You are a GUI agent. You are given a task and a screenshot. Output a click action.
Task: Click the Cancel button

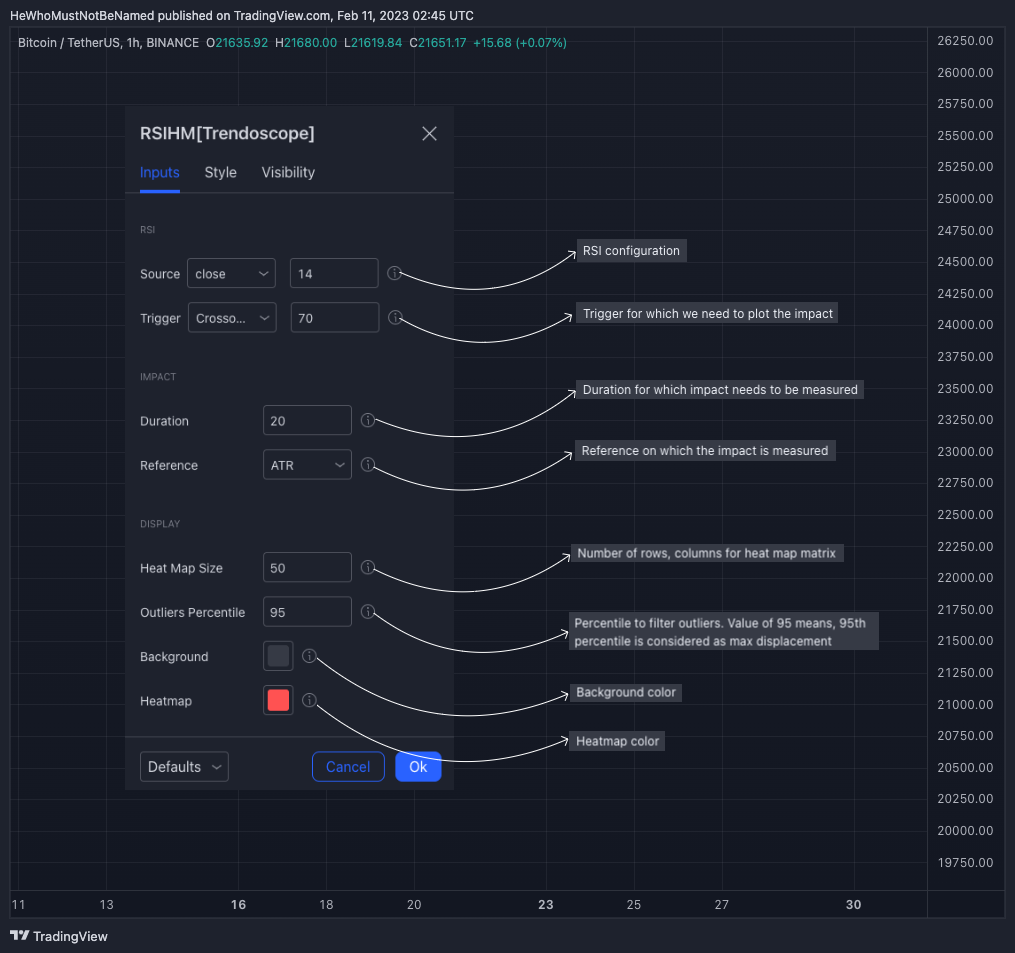point(348,767)
